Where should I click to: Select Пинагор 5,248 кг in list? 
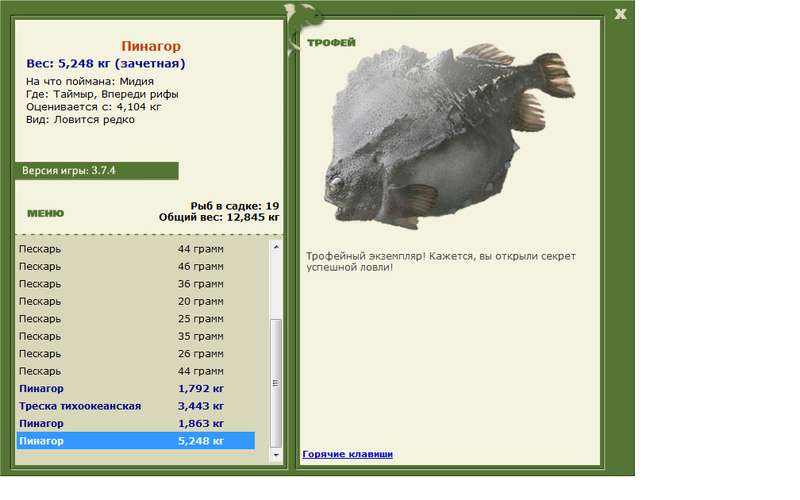(135, 441)
